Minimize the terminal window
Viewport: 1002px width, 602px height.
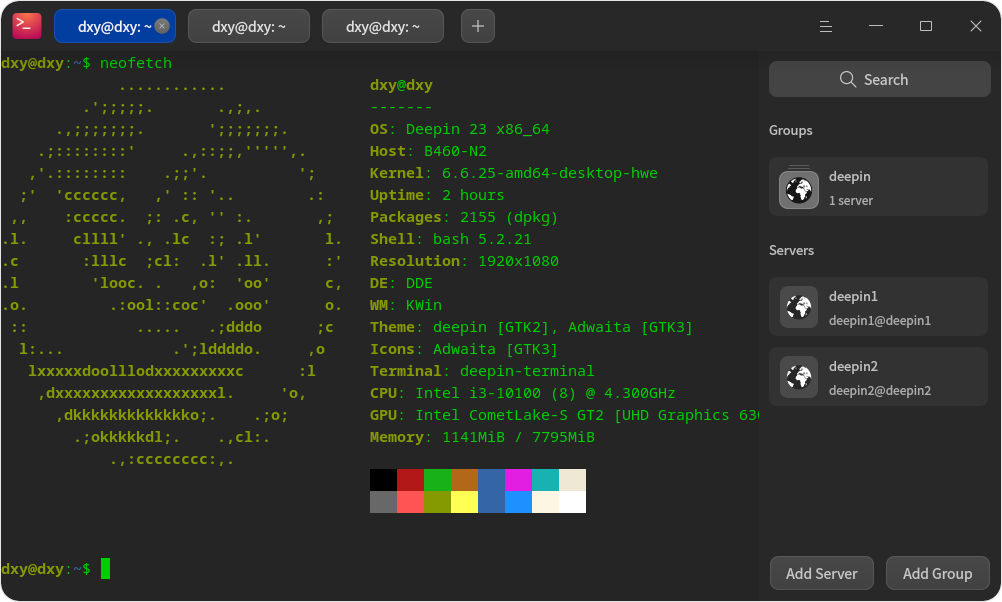coord(876,26)
